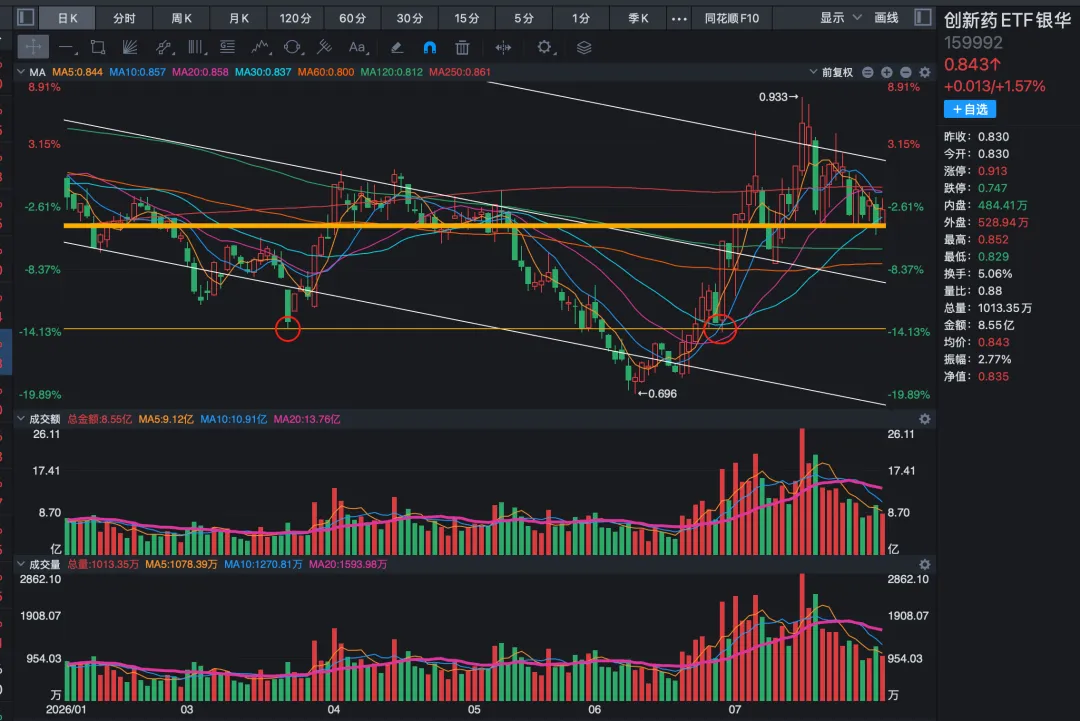Select the eraser tool
Screen dimensions: 1080x721
(397, 48)
